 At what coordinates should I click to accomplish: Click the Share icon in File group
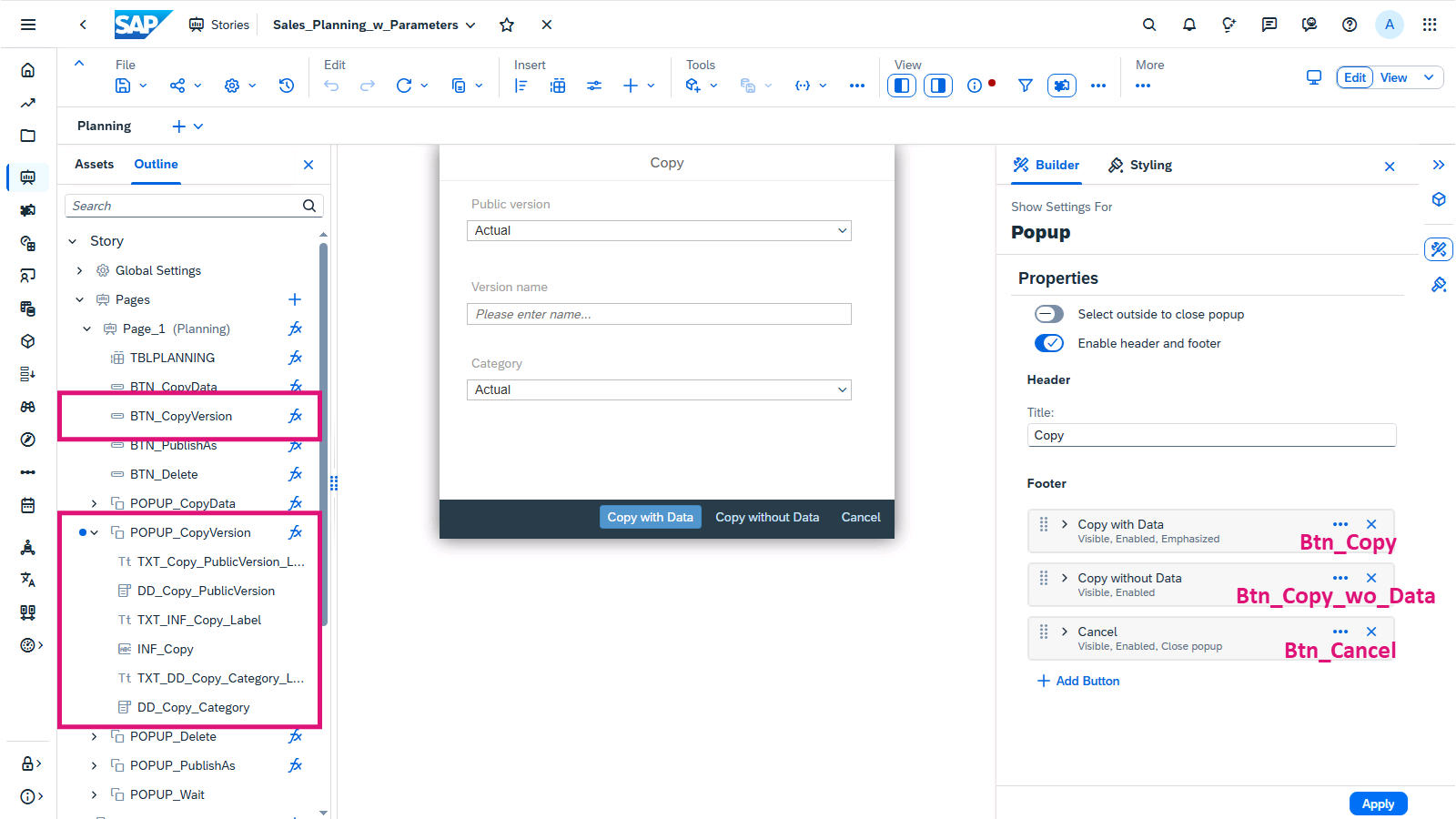coord(177,86)
